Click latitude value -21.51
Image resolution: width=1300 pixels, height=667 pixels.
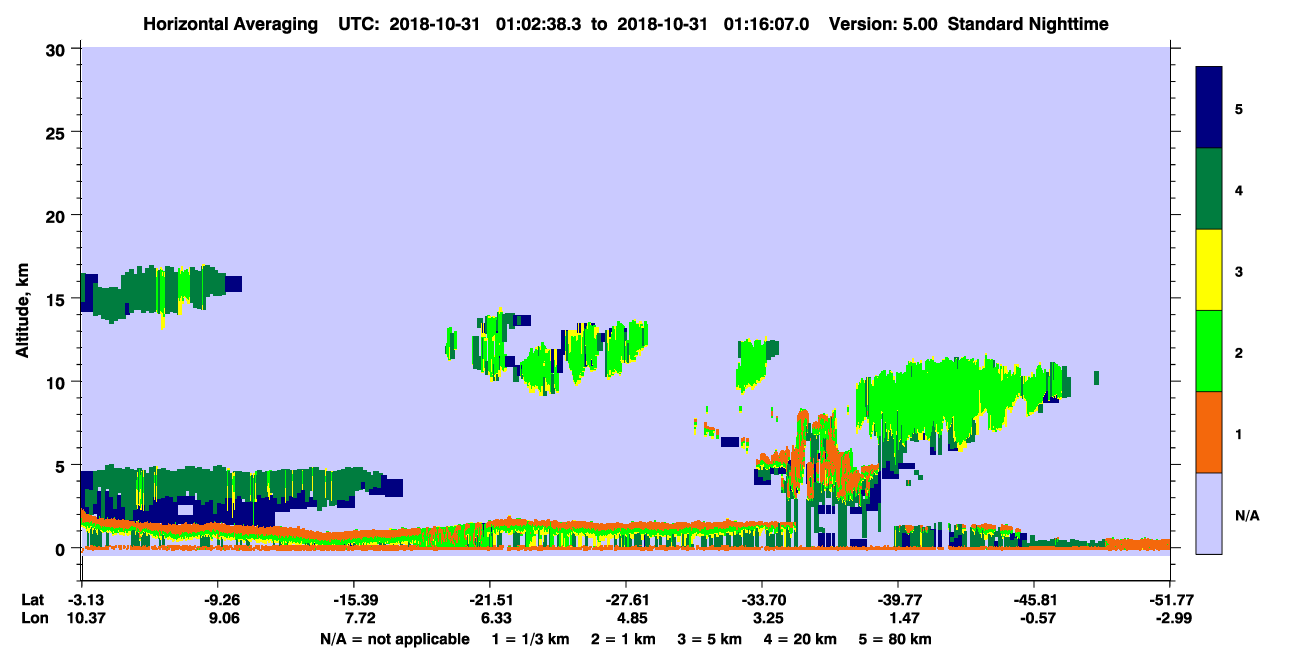tap(489, 600)
